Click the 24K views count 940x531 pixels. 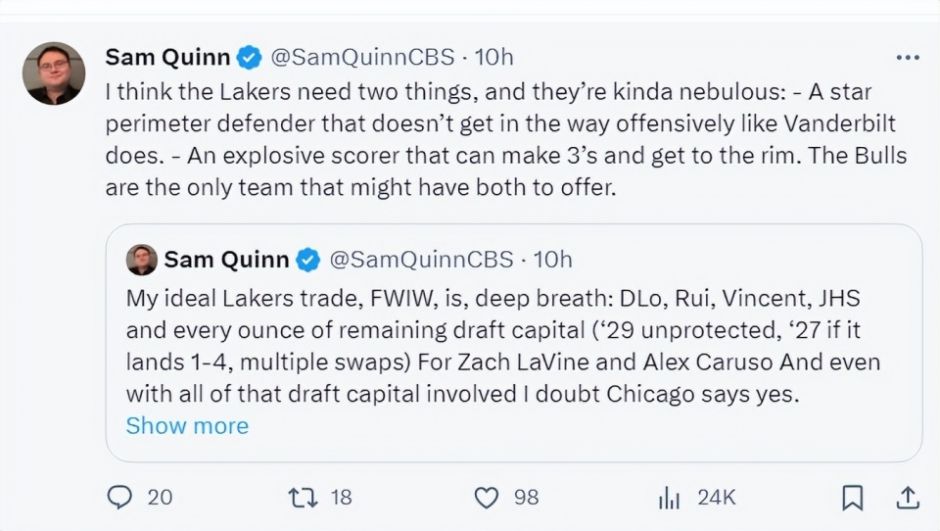click(x=716, y=497)
